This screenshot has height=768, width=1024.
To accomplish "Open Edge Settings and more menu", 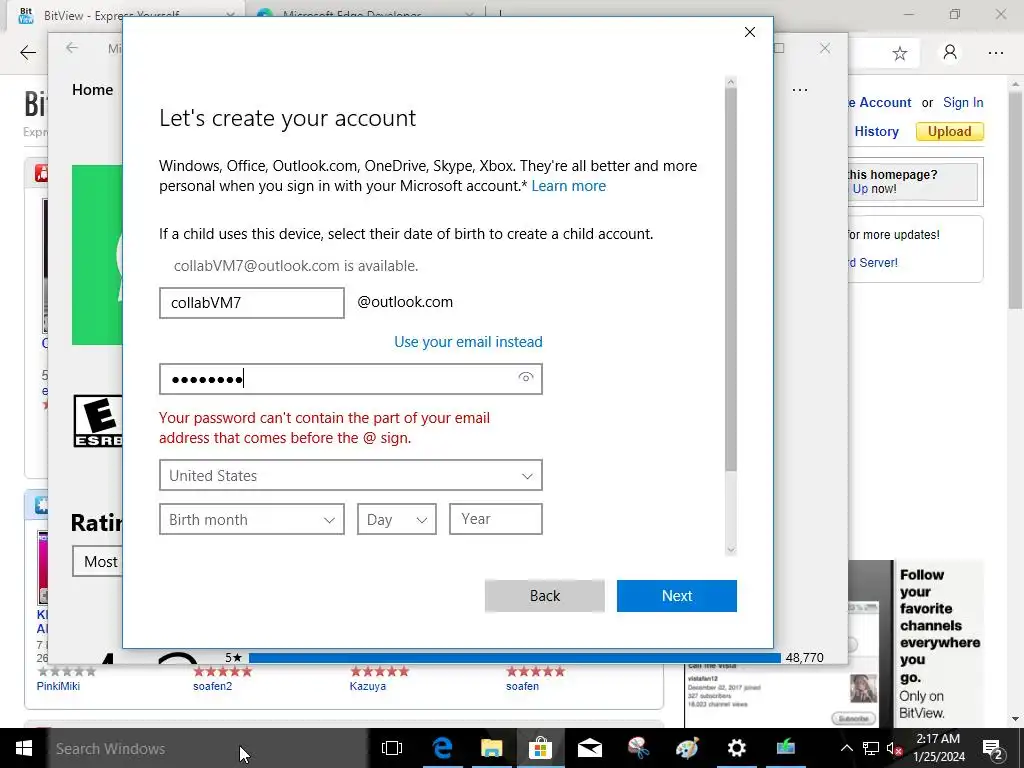I will (x=996, y=53).
